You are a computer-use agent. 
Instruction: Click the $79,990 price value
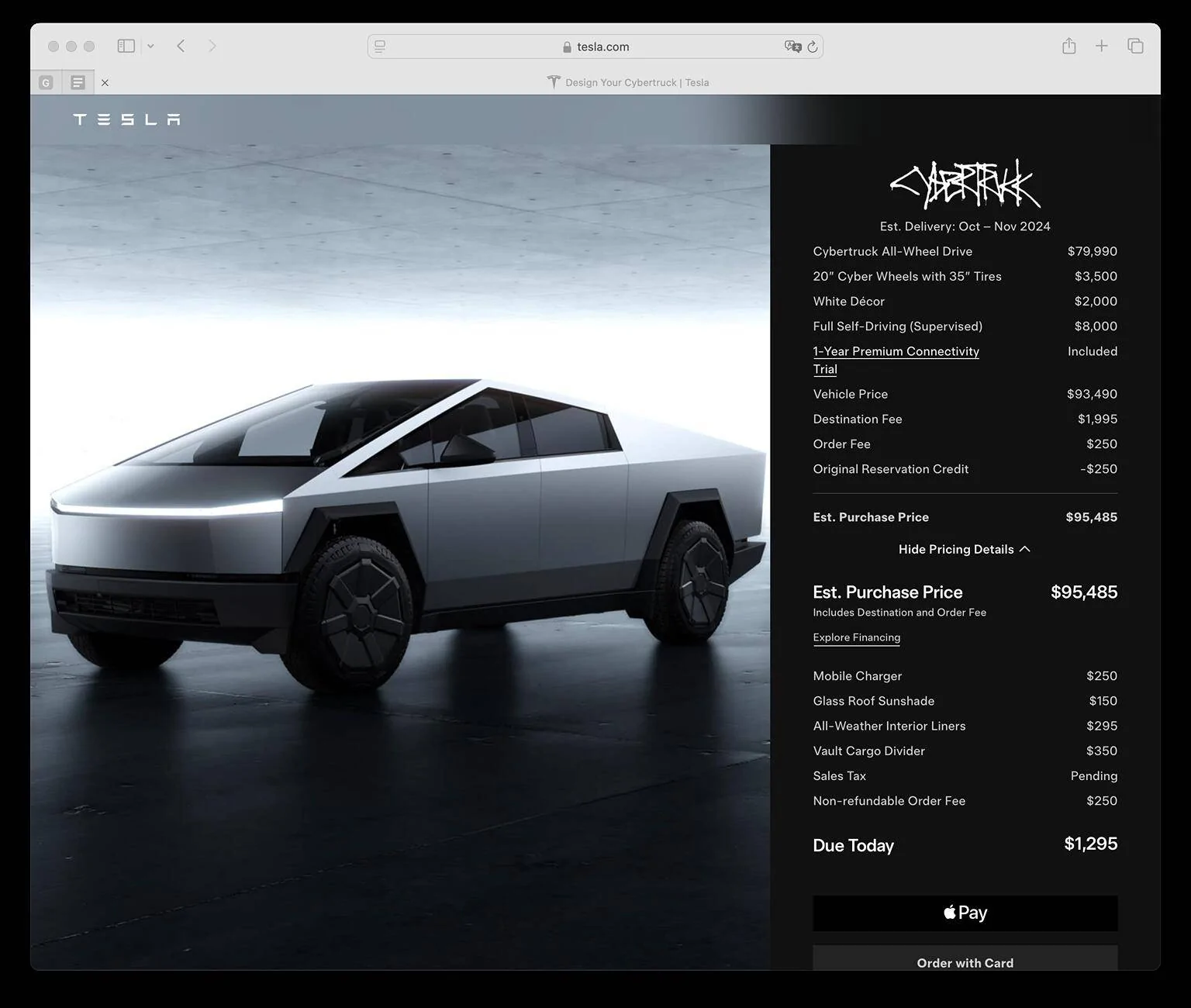pos(1092,251)
